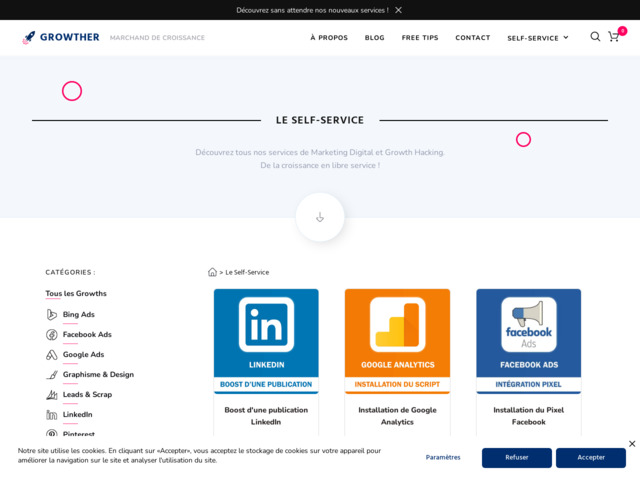Select the Google Ads category link
This screenshot has width=640, height=480.
click(83, 355)
